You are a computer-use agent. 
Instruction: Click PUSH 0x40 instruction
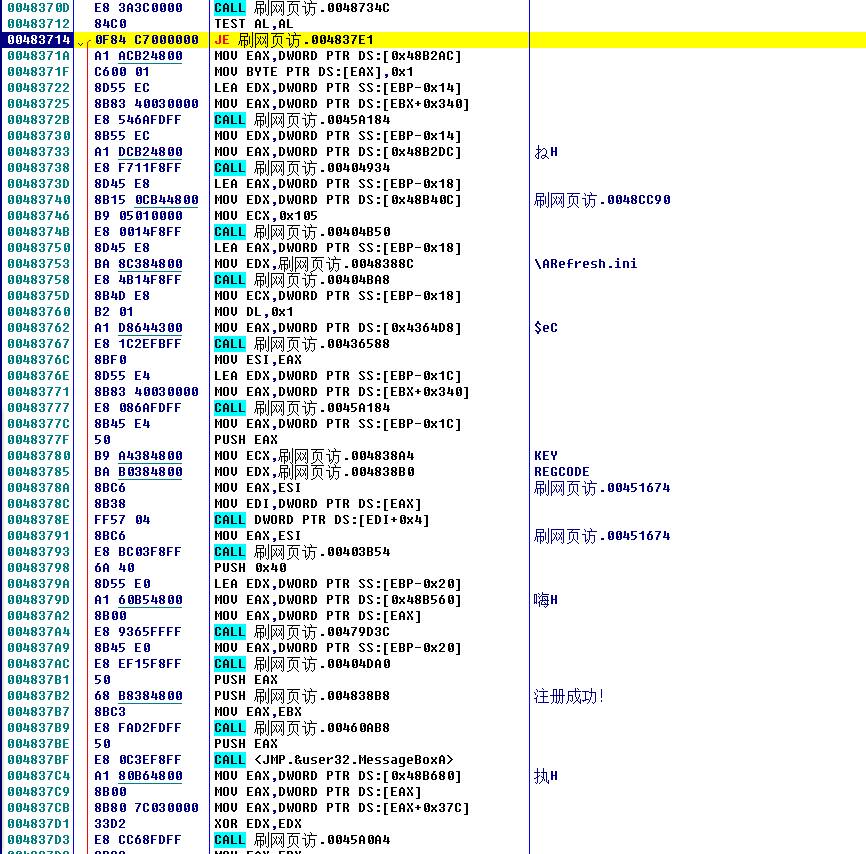(250, 568)
